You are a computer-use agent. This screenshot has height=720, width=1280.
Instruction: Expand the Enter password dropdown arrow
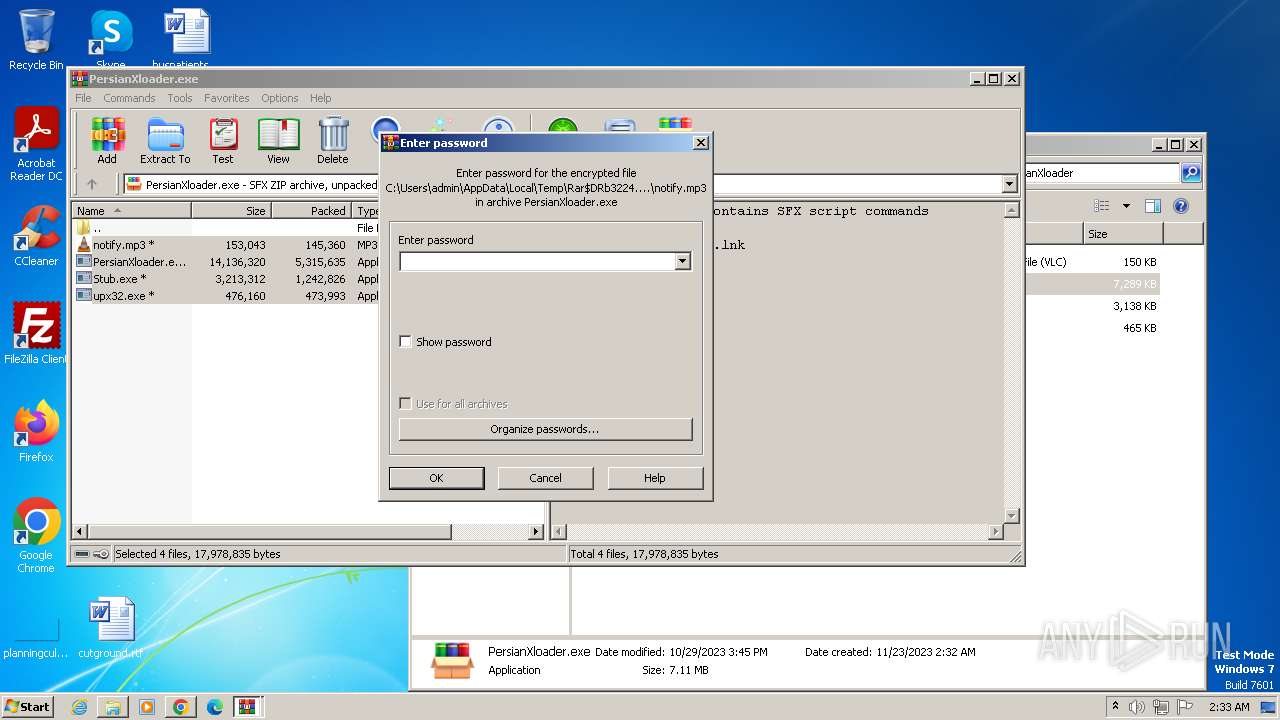(682, 261)
